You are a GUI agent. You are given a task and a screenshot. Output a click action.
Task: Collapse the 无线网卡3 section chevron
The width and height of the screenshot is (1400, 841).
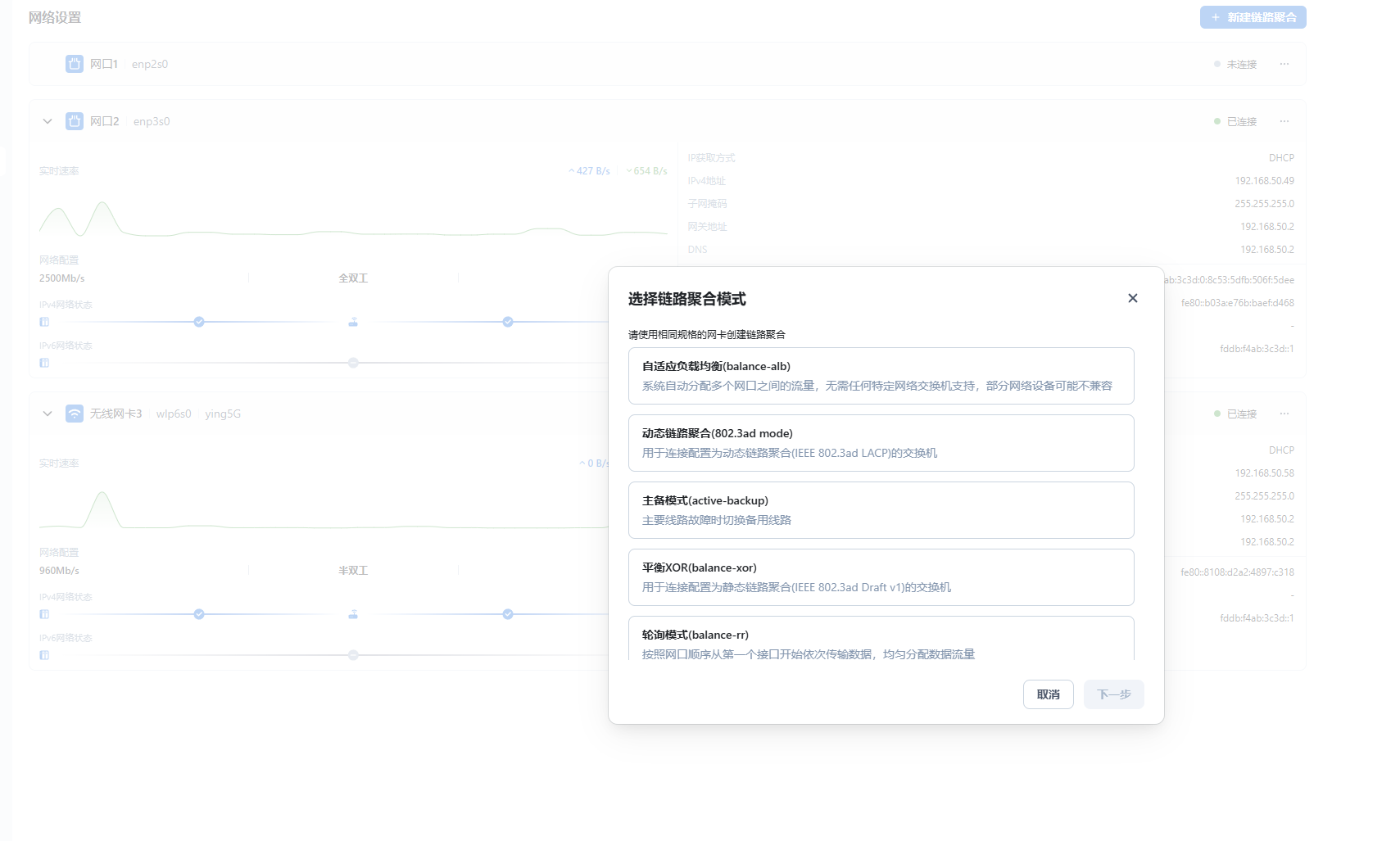(x=47, y=414)
